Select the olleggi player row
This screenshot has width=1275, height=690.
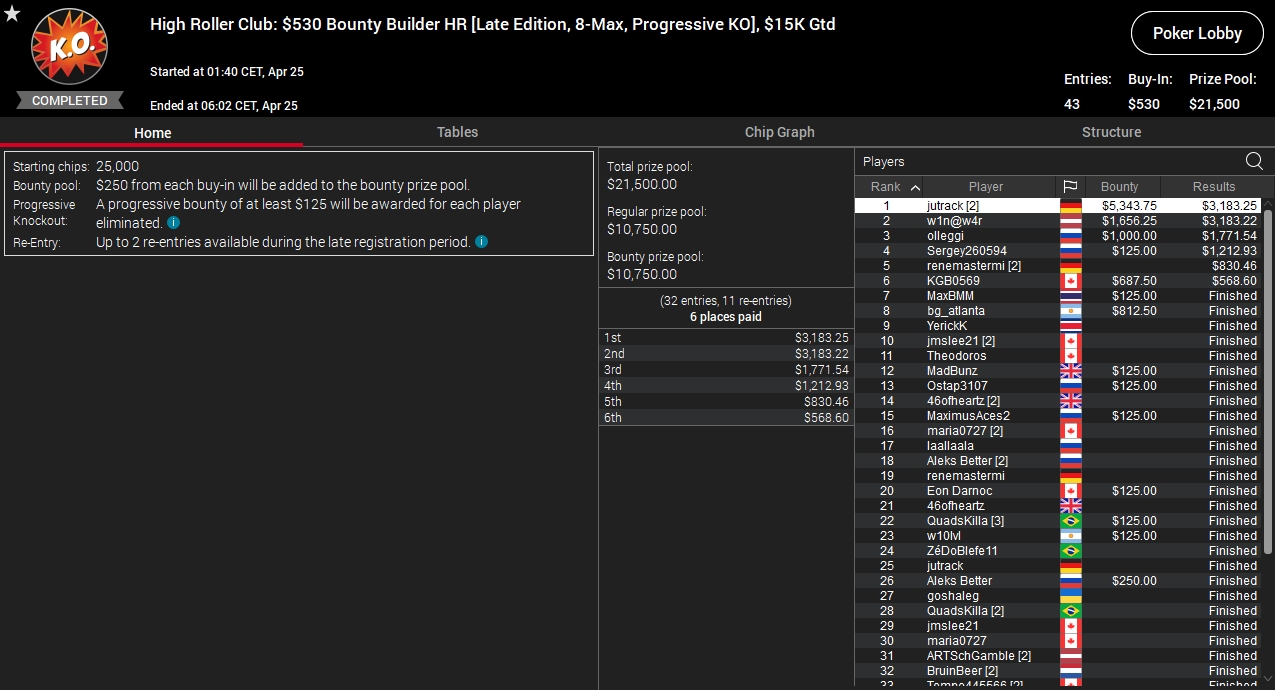coord(1059,236)
